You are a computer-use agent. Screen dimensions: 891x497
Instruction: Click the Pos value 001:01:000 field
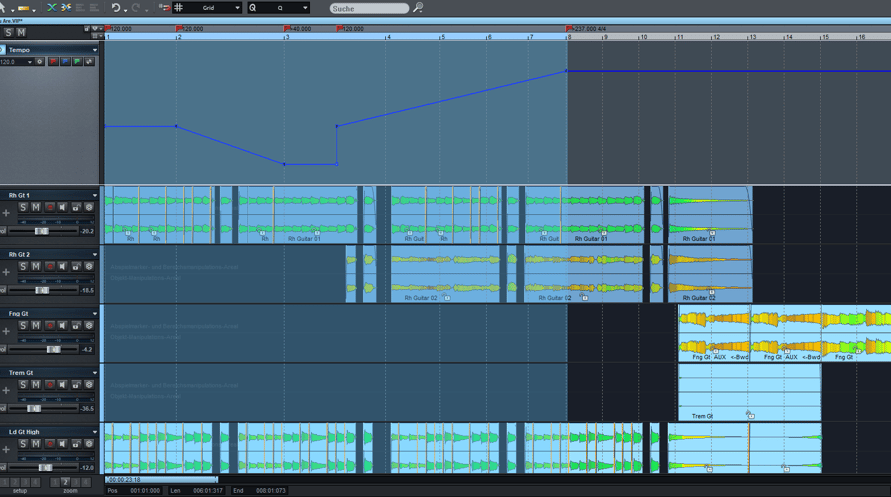145,491
